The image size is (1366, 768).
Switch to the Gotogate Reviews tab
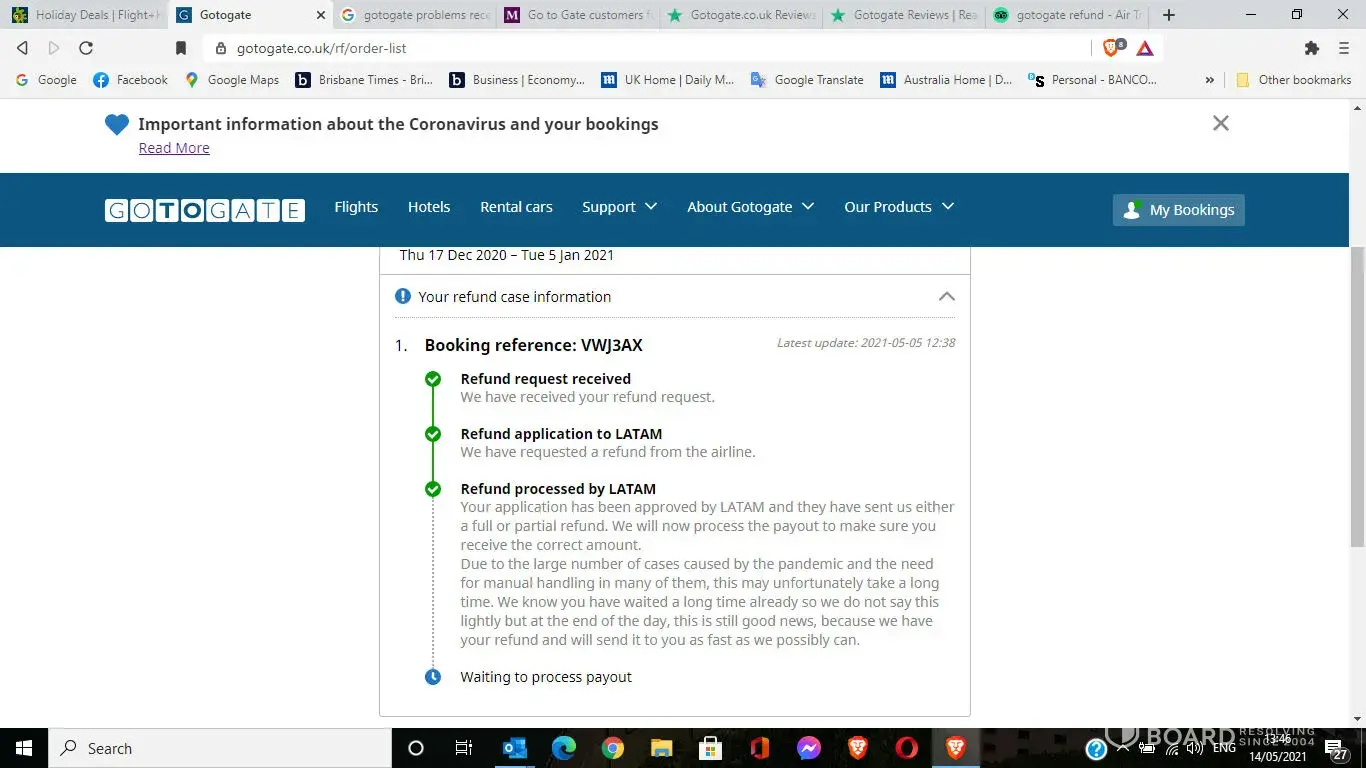point(904,15)
